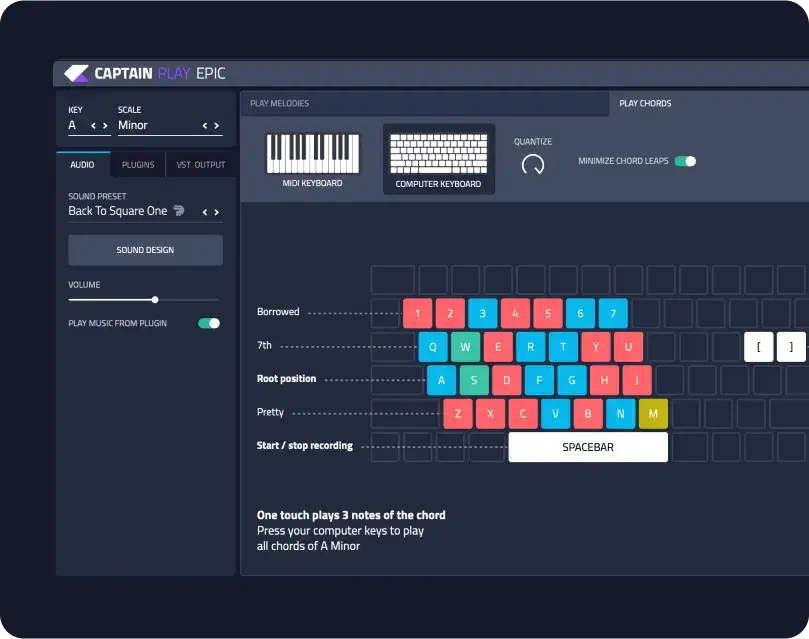809x639 pixels.
Task: Switch to the Play Melodies tab
Action: (279, 103)
